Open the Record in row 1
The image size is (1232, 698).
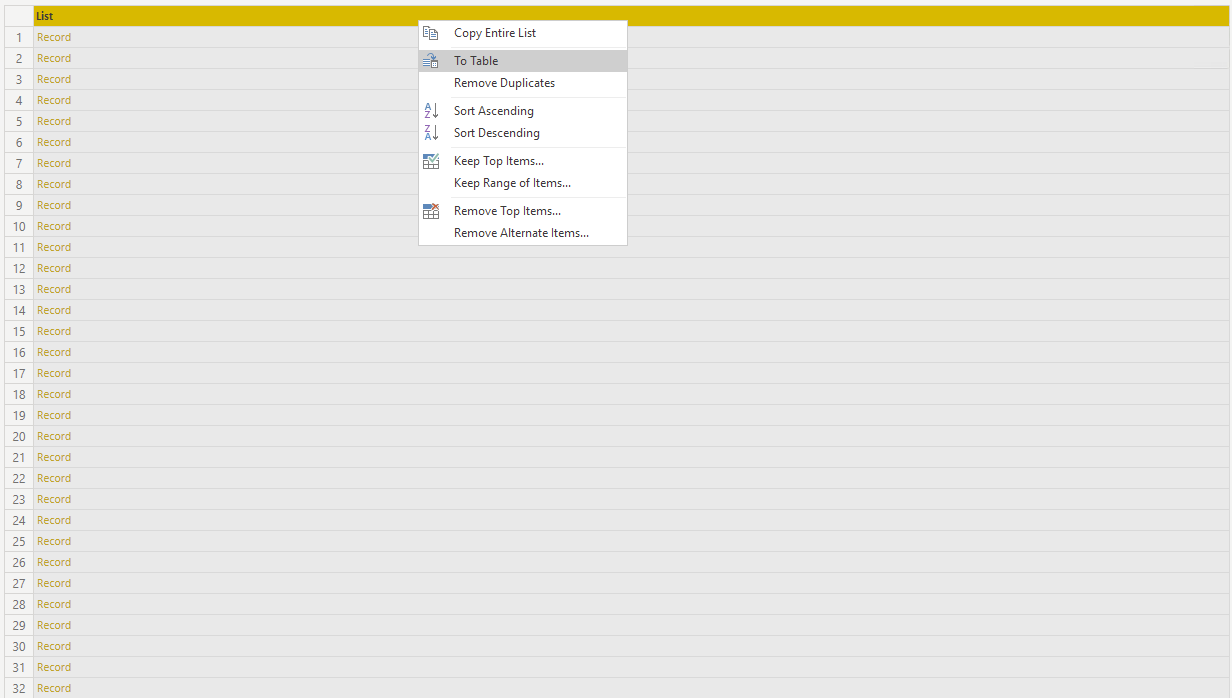pyautogui.click(x=53, y=36)
